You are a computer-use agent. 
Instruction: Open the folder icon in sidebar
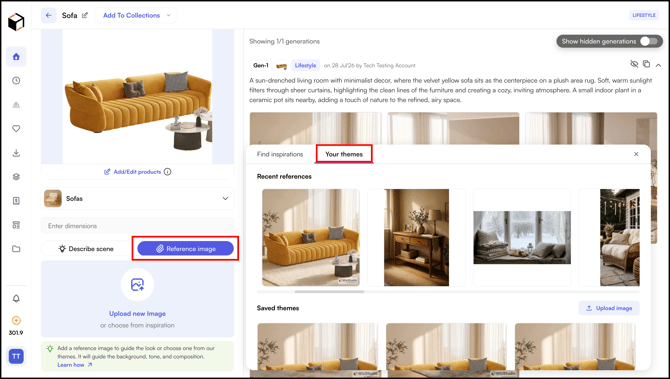tap(16, 249)
